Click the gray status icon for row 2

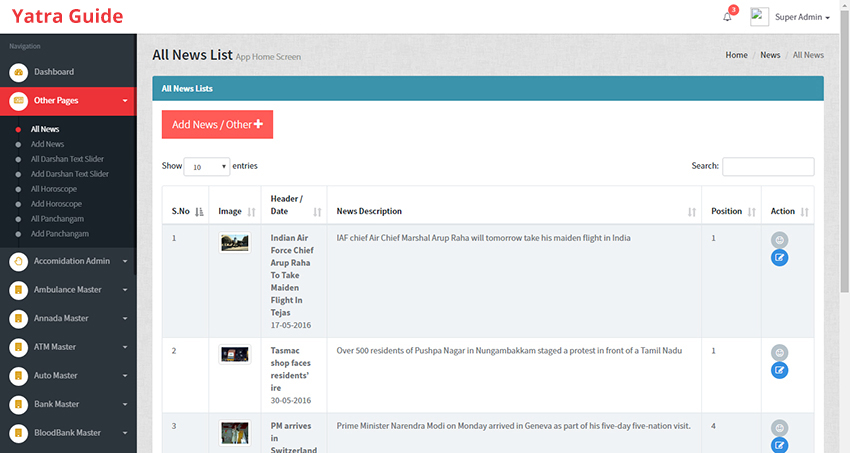point(780,353)
